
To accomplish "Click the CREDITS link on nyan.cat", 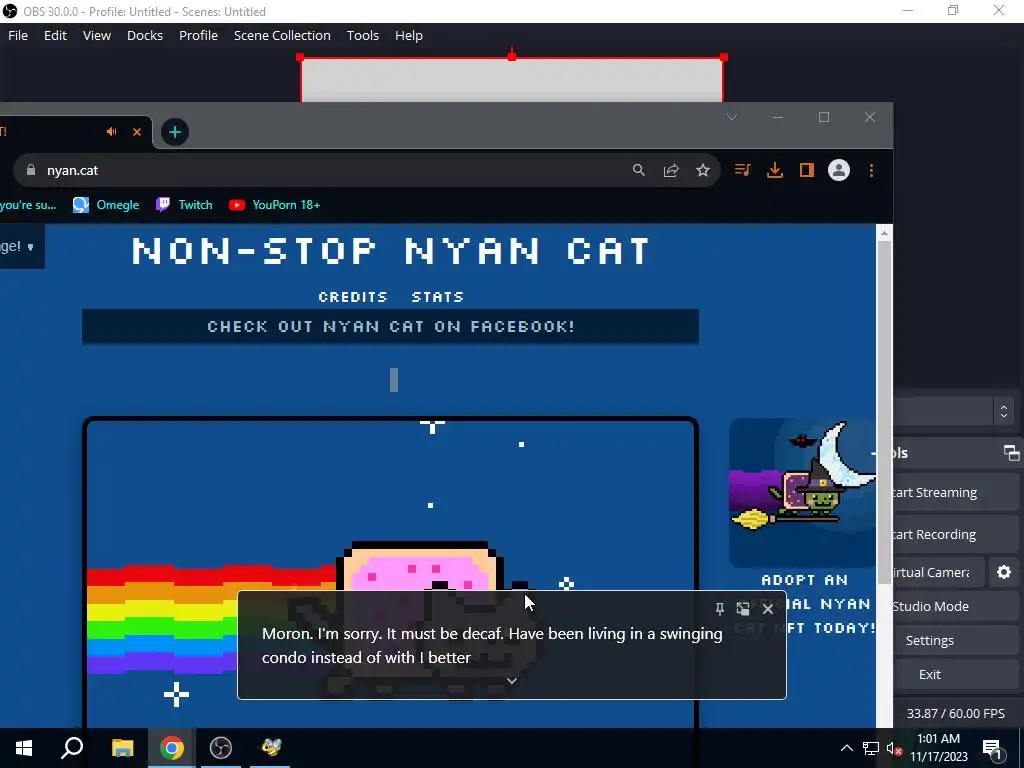I will tap(353, 297).
